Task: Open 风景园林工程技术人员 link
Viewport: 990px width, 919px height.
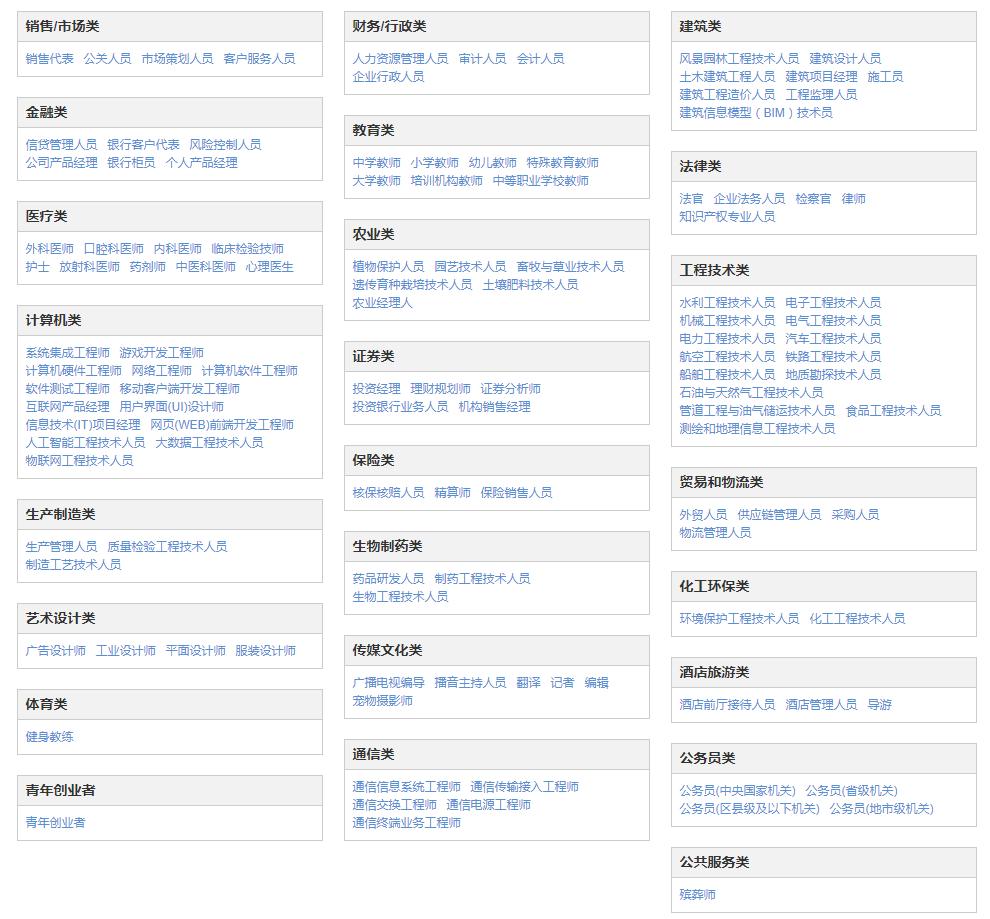Action: click(739, 59)
